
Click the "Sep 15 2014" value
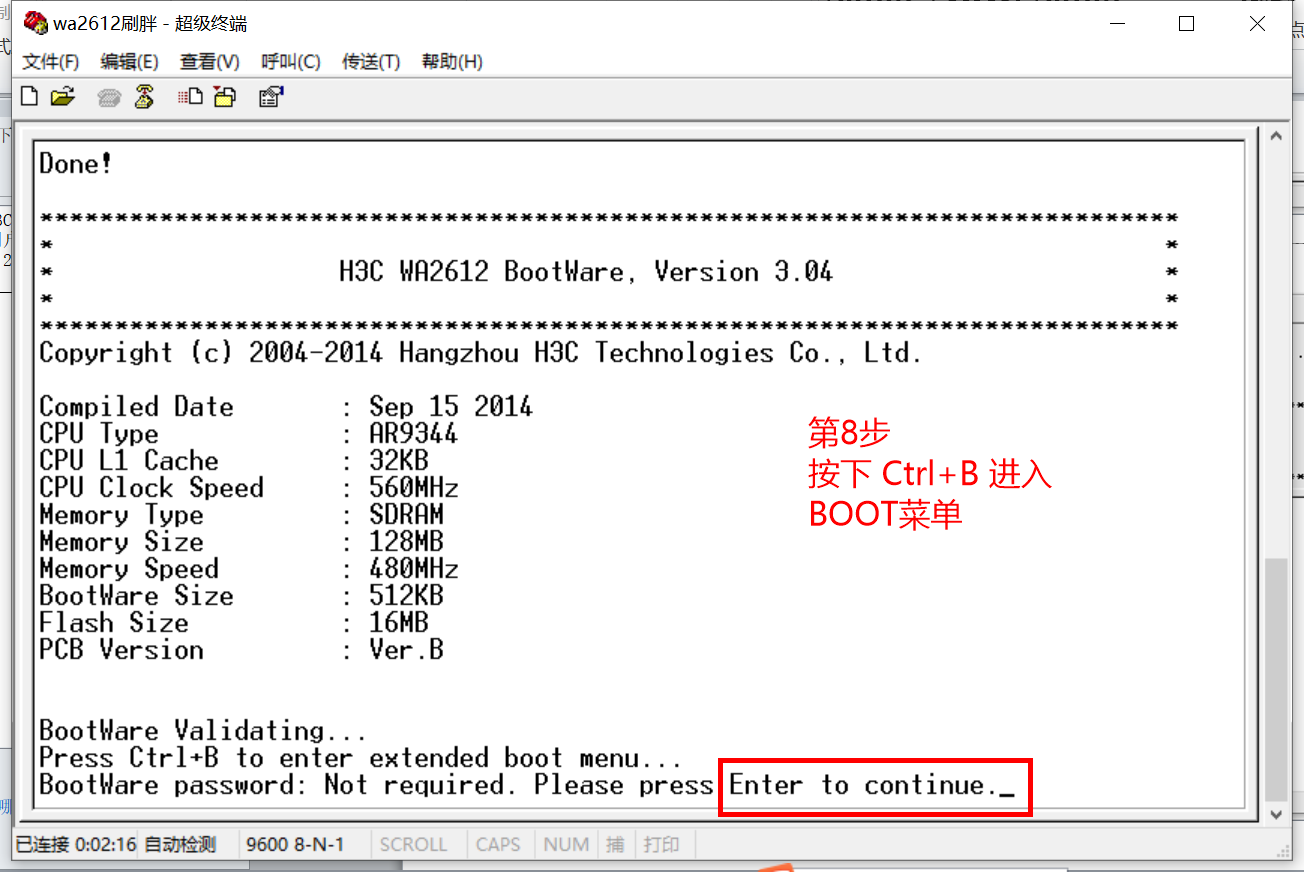451,407
